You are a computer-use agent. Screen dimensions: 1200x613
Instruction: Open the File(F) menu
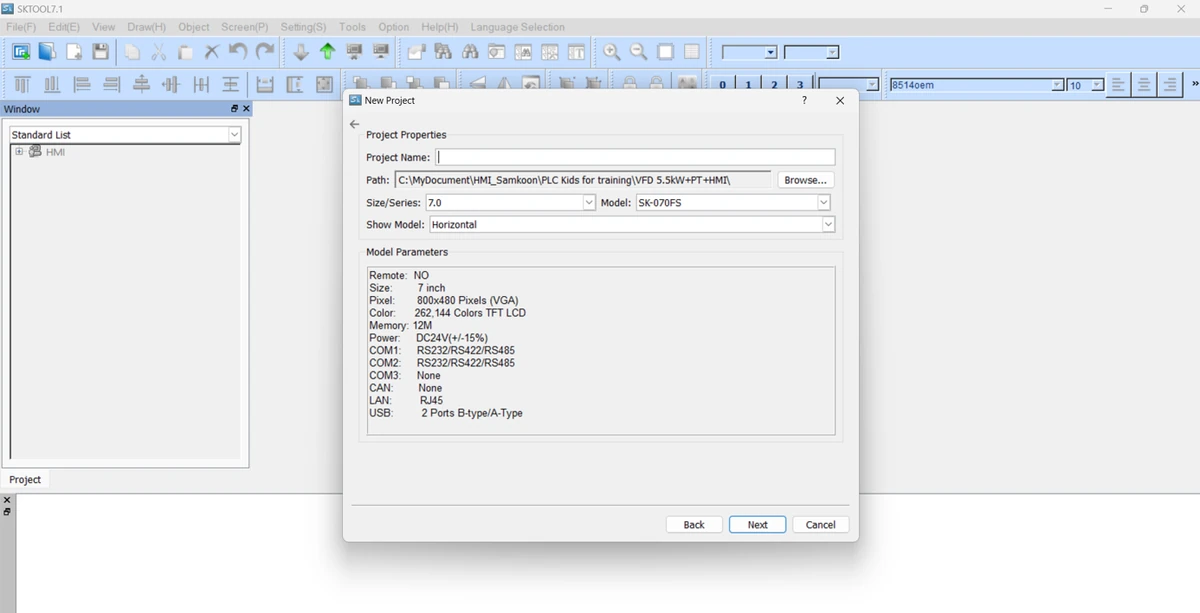coord(21,27)
